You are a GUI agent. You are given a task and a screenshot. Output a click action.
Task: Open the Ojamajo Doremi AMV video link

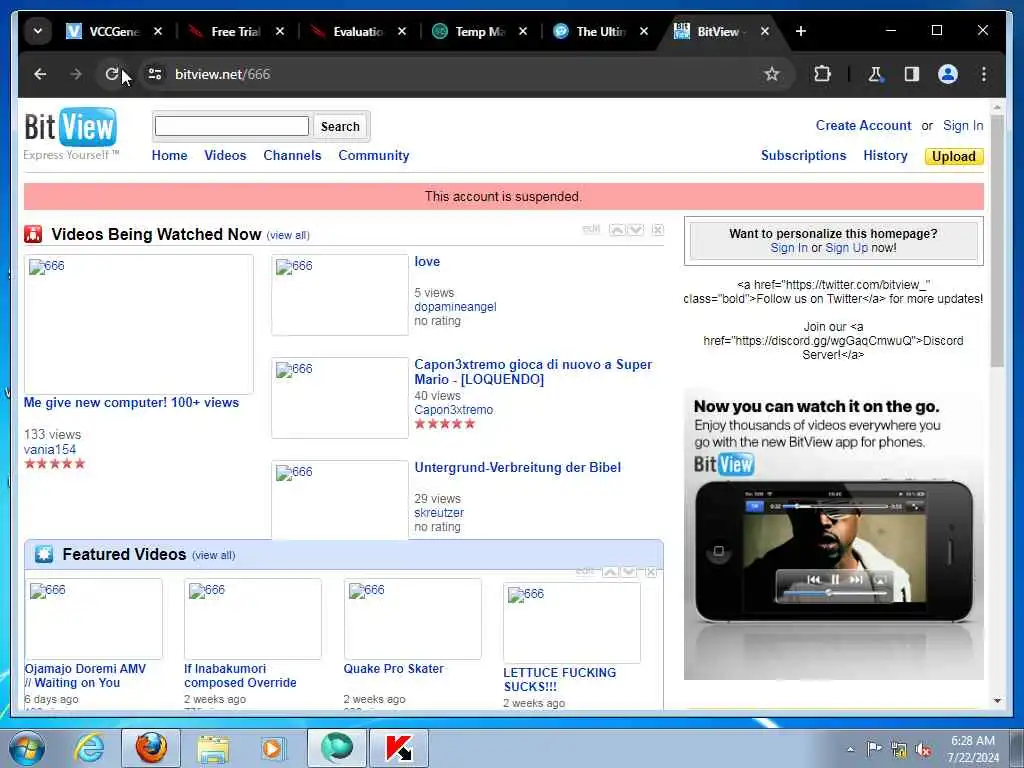click(85, 675)
